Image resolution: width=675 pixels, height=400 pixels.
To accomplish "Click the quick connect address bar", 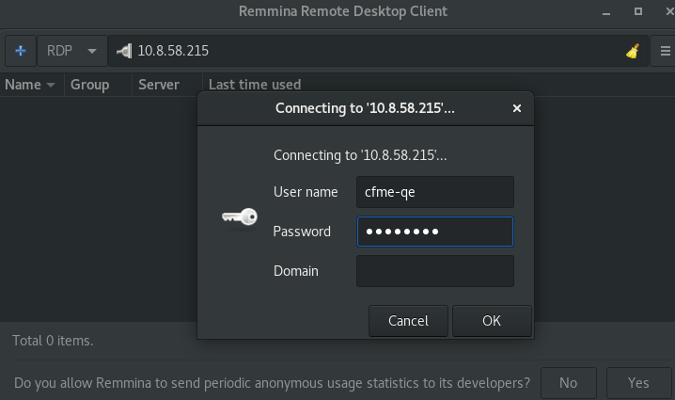I will 370,51.
